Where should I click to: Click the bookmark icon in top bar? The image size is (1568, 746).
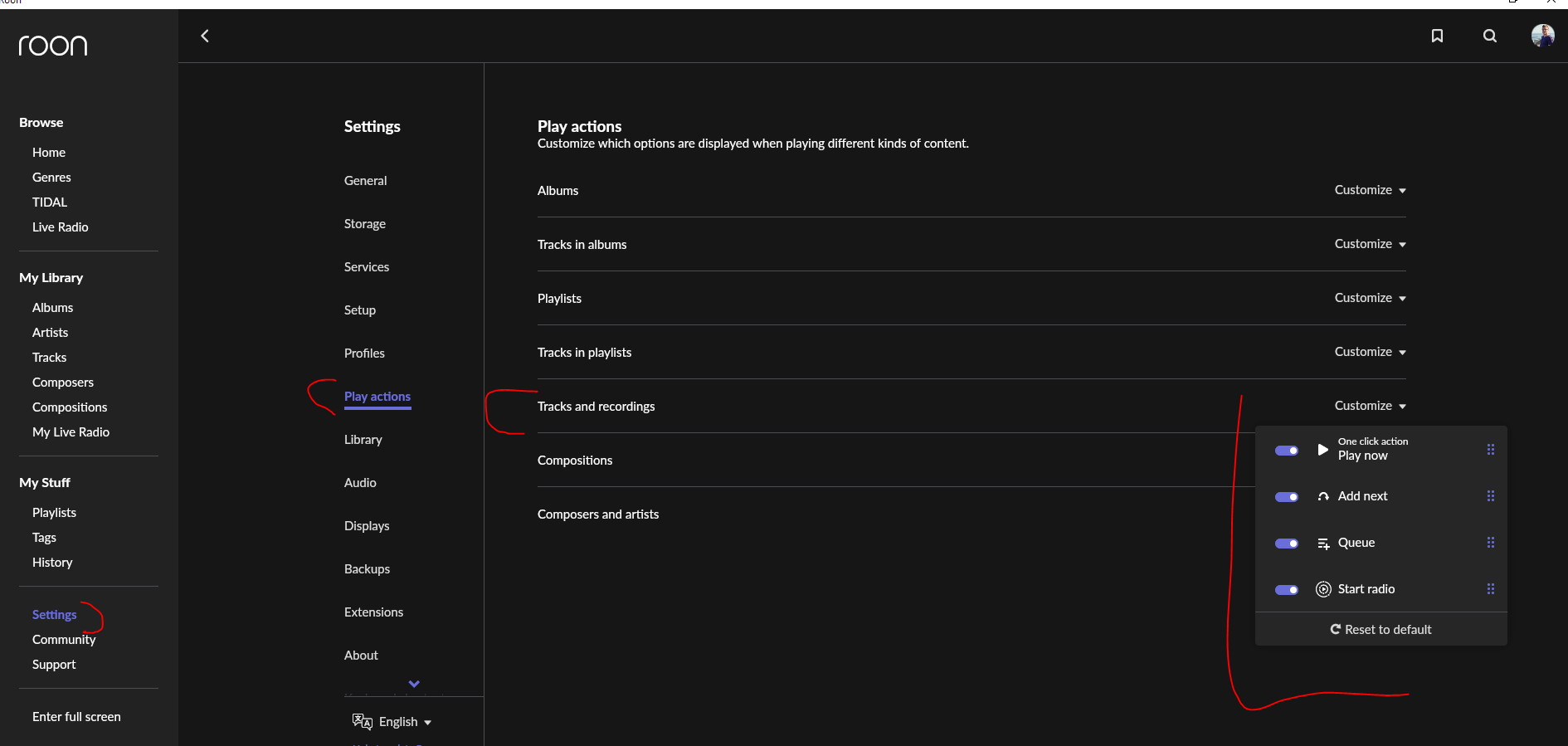coord(1437,36)
